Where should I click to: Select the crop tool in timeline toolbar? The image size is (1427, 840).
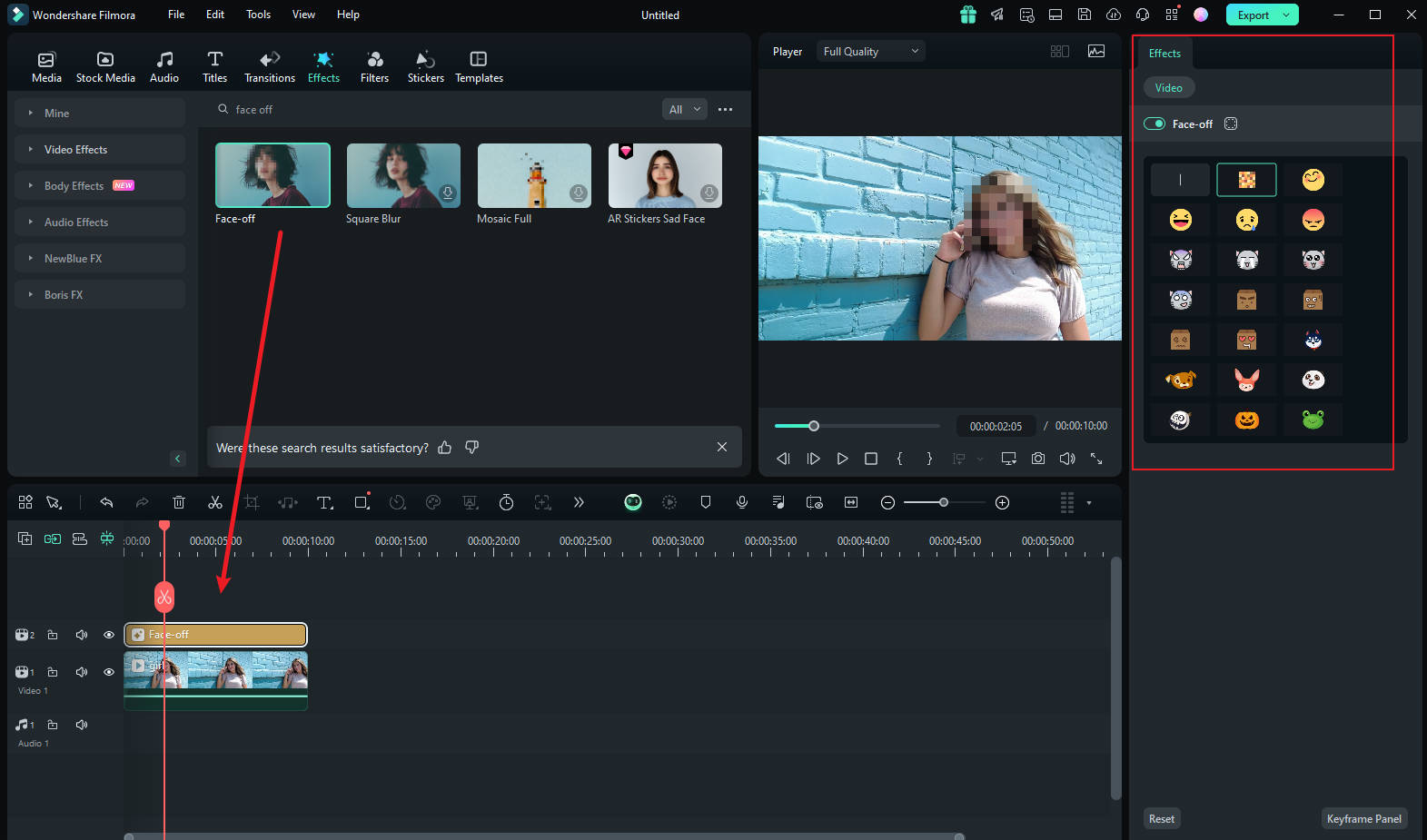point(252,502)
